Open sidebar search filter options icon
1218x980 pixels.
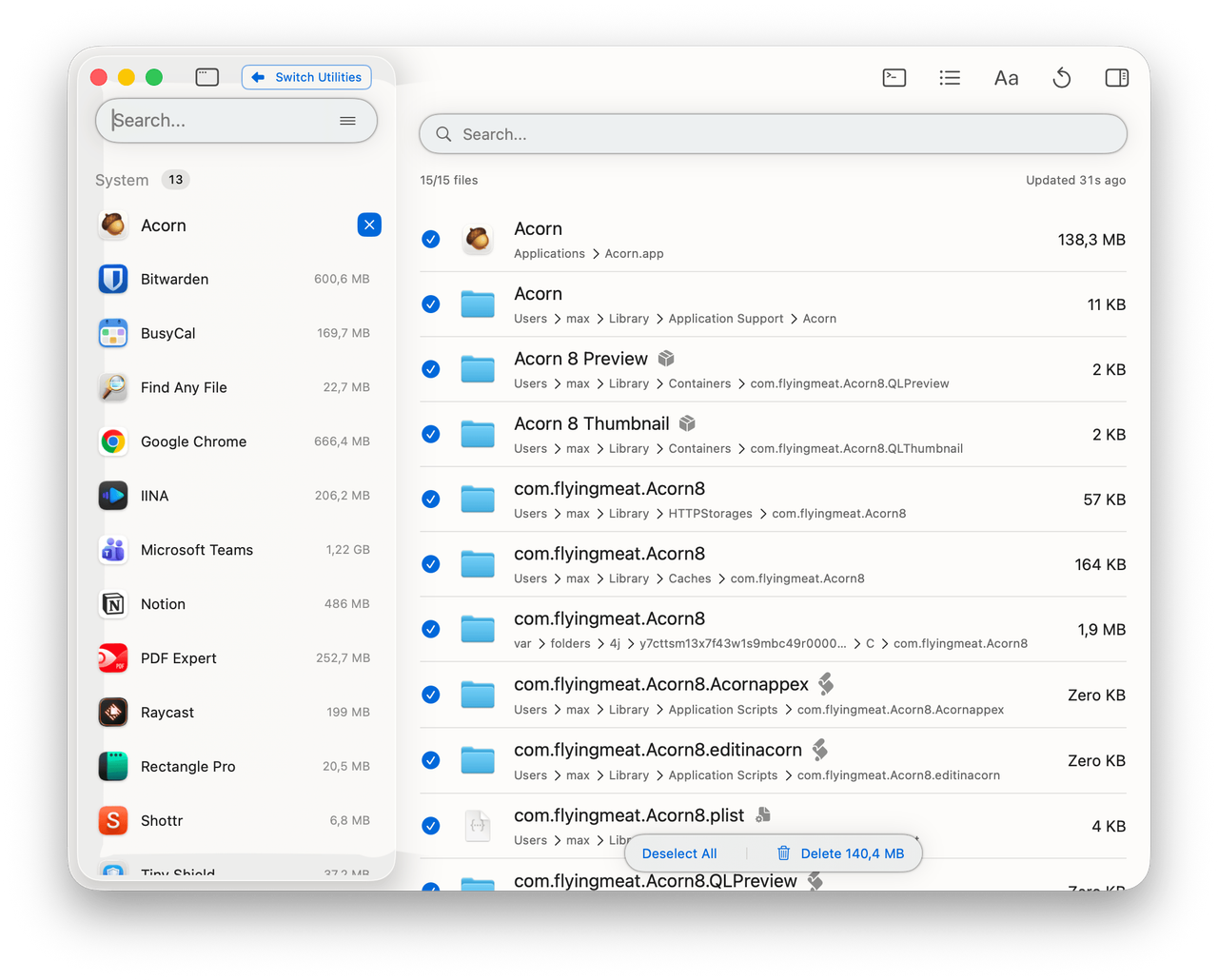[347, 121]
